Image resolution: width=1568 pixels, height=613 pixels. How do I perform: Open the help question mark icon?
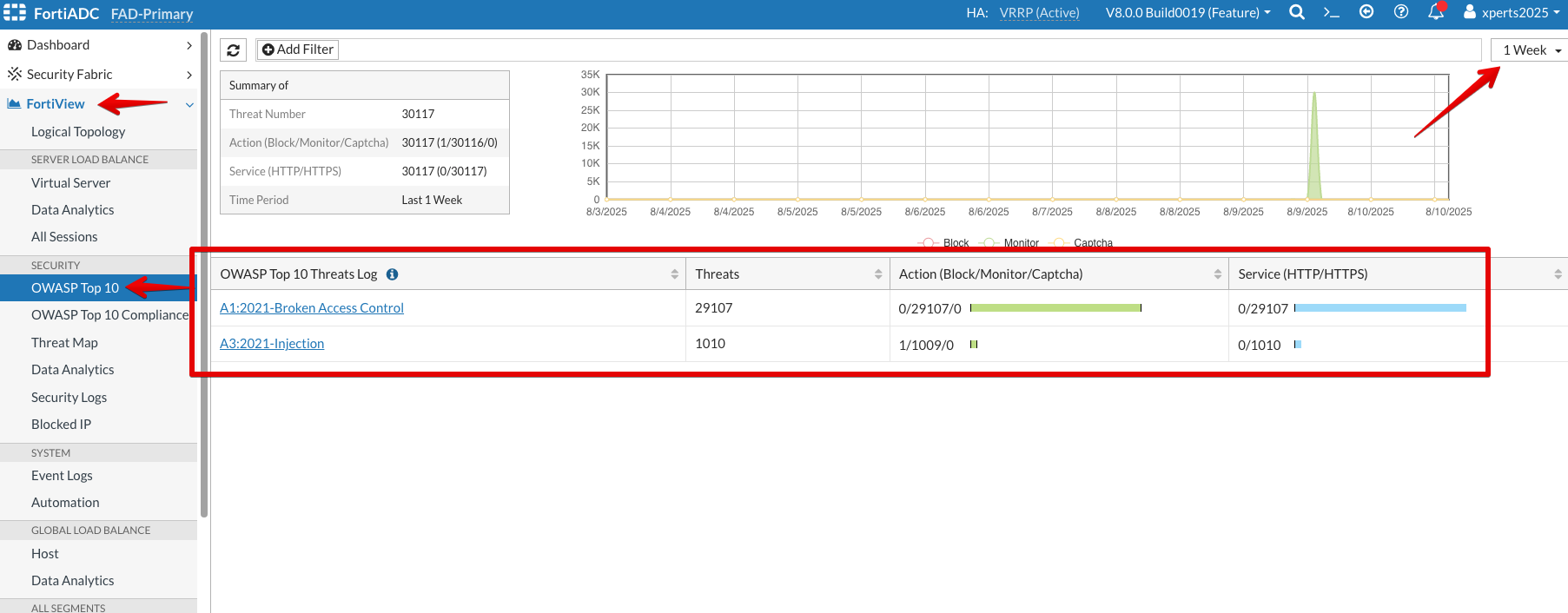pos(1401,12)
